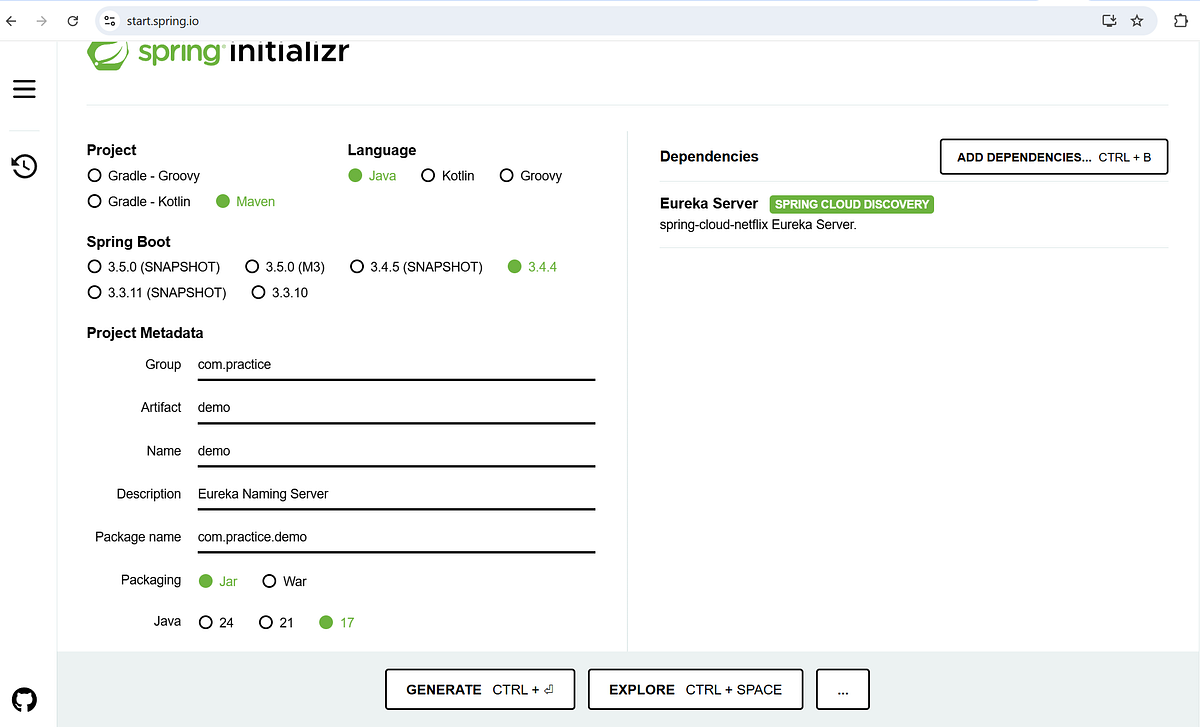Select Spring Boot 3.3.11 (SNAPSHOT)

tap(157, 293)
